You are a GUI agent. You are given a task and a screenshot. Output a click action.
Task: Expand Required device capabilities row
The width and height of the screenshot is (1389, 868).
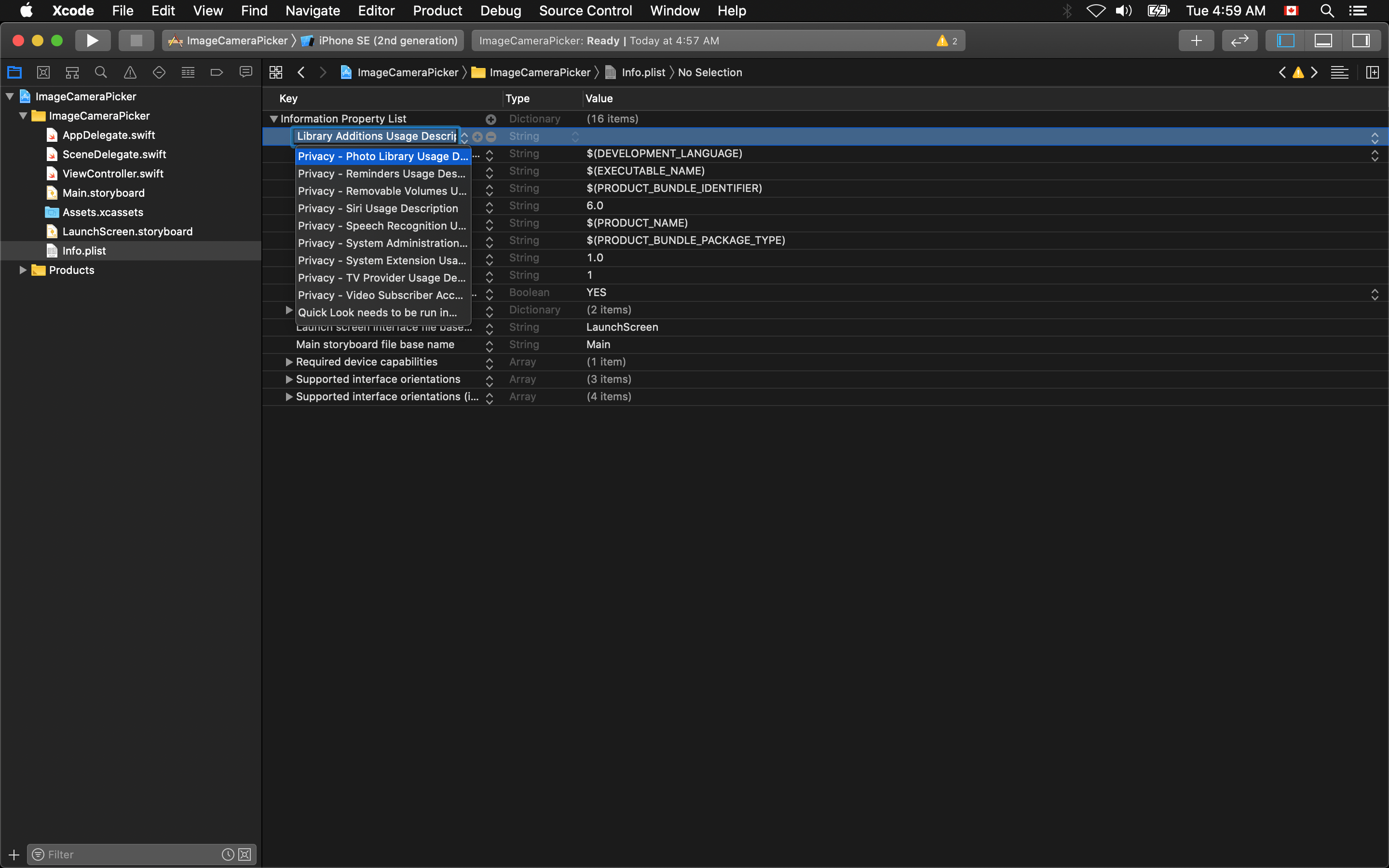[x=289, y=362]
